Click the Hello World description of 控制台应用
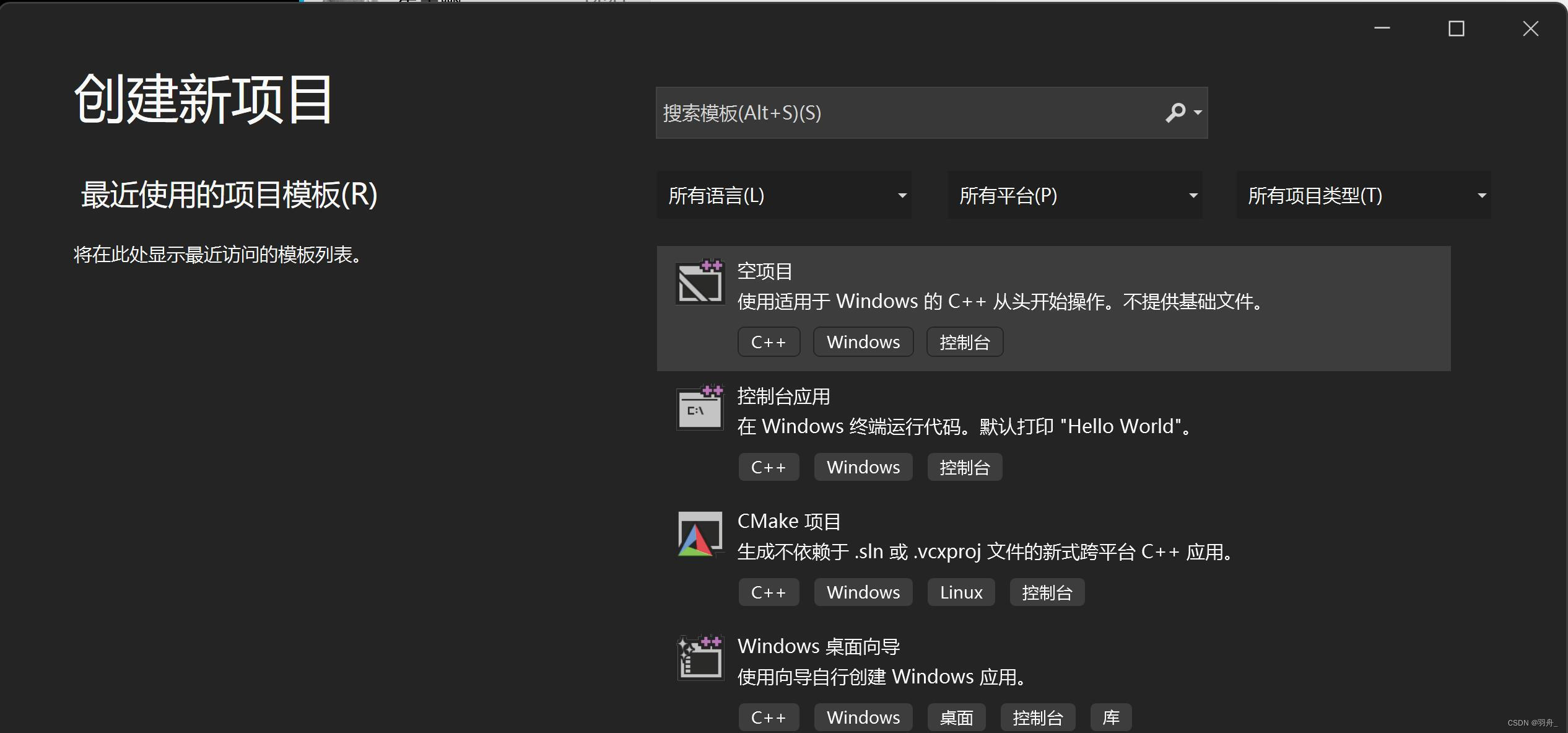Screen dimensions: 1568x733 pos(965,427)
